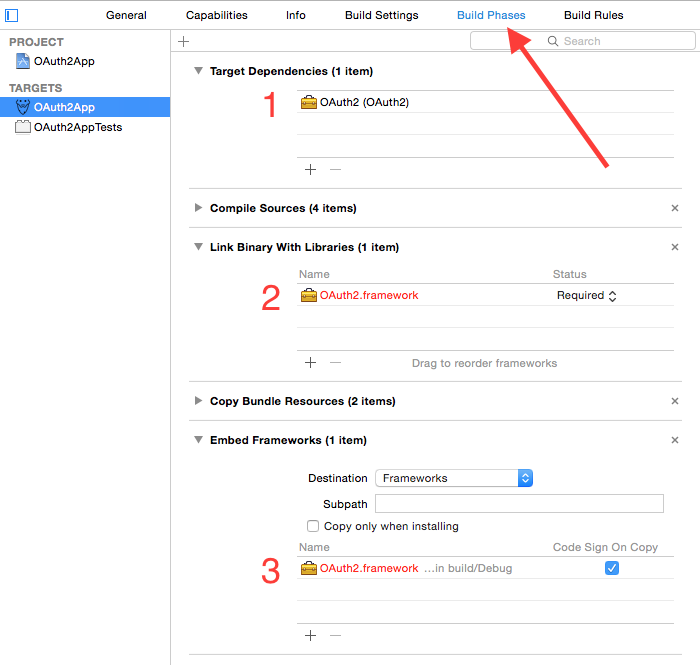The height and width of the screenshot is (665, 700).
Task: Click the OAuth2AppTests bundle icon
Action: (x=23, y=127)
